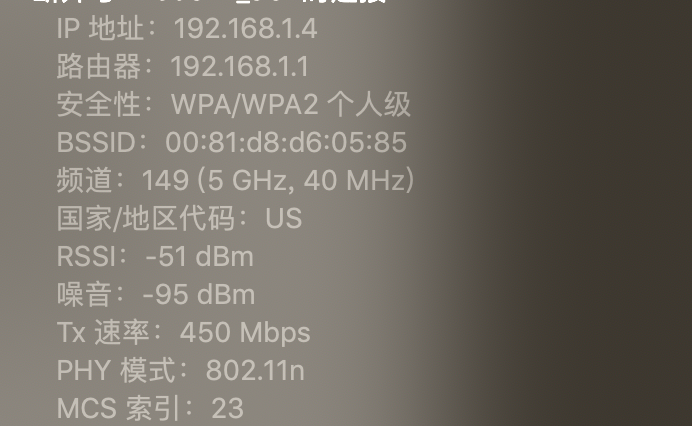
Task: Click the country code value US
Action: point(283,219)
